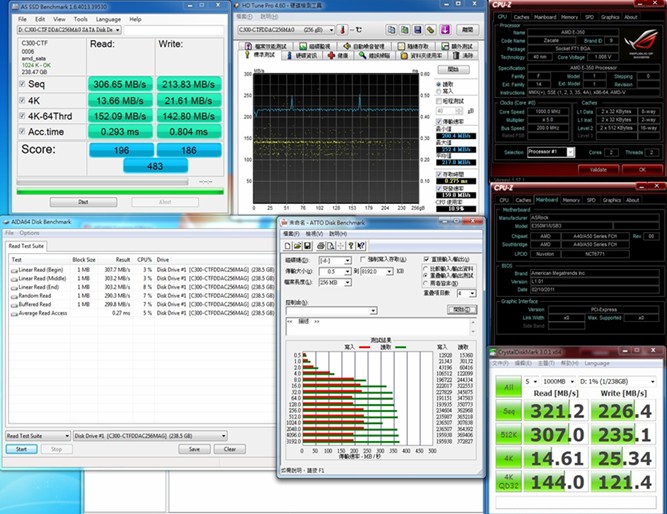The image size is (667, 514).
Task: Open AIDA64 Read Test Suite dropdown
Action: coord(38,436)
